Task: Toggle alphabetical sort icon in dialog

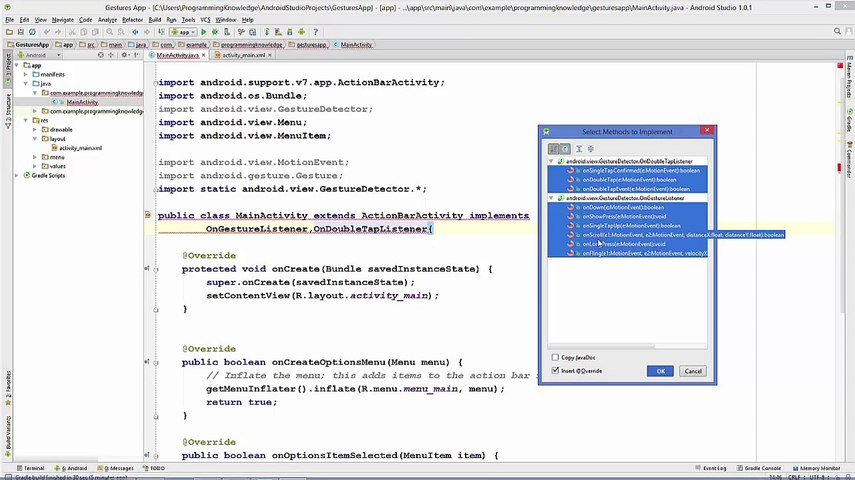Action: [x=553, y=148]
